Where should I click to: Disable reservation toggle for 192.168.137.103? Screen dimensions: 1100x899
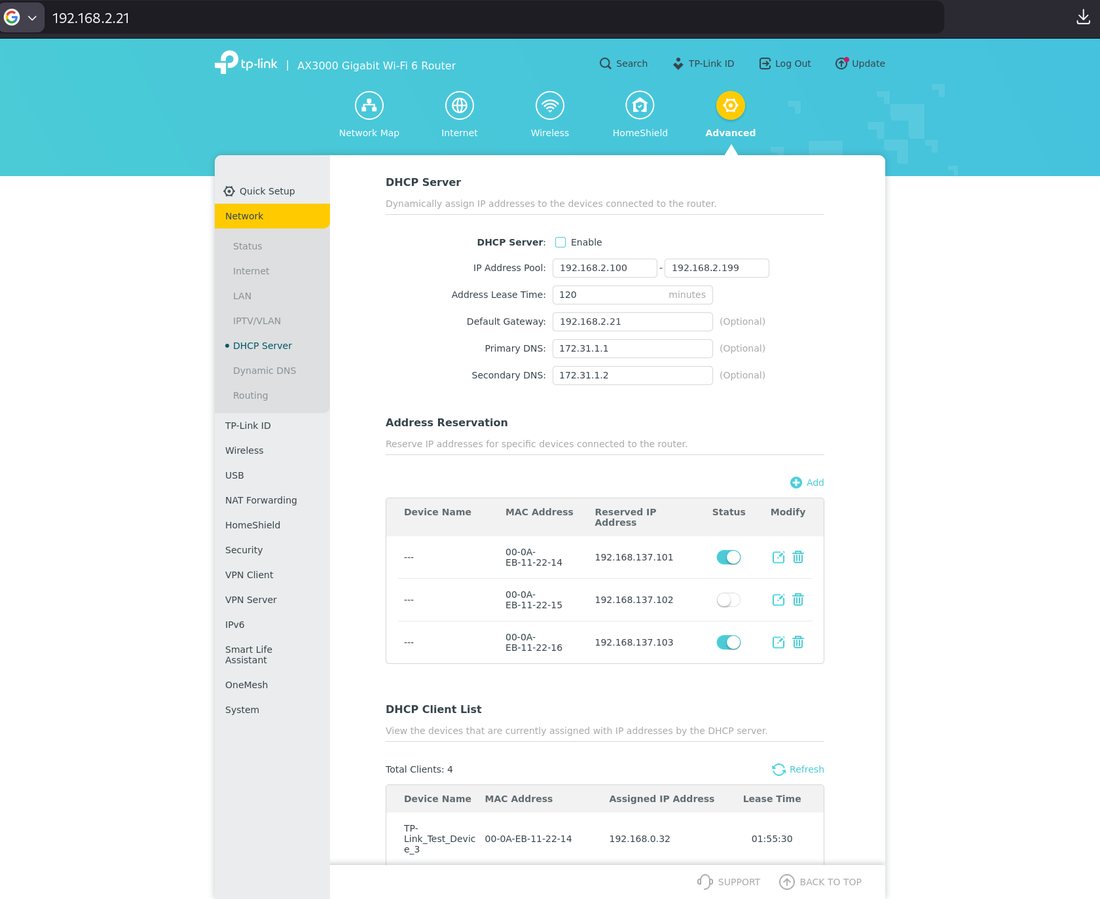[x=728, y=642]
